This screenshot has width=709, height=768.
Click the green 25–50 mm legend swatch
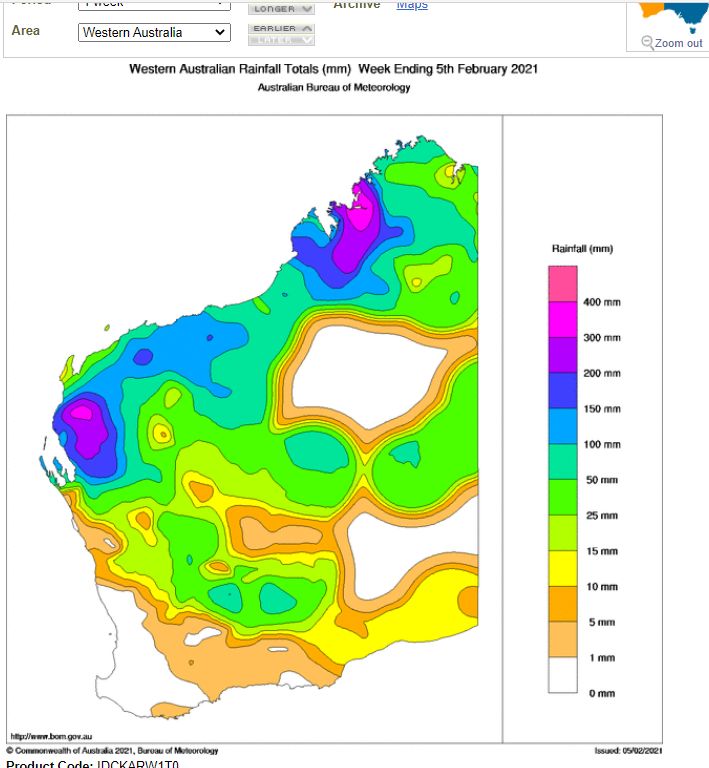[563, 497]
